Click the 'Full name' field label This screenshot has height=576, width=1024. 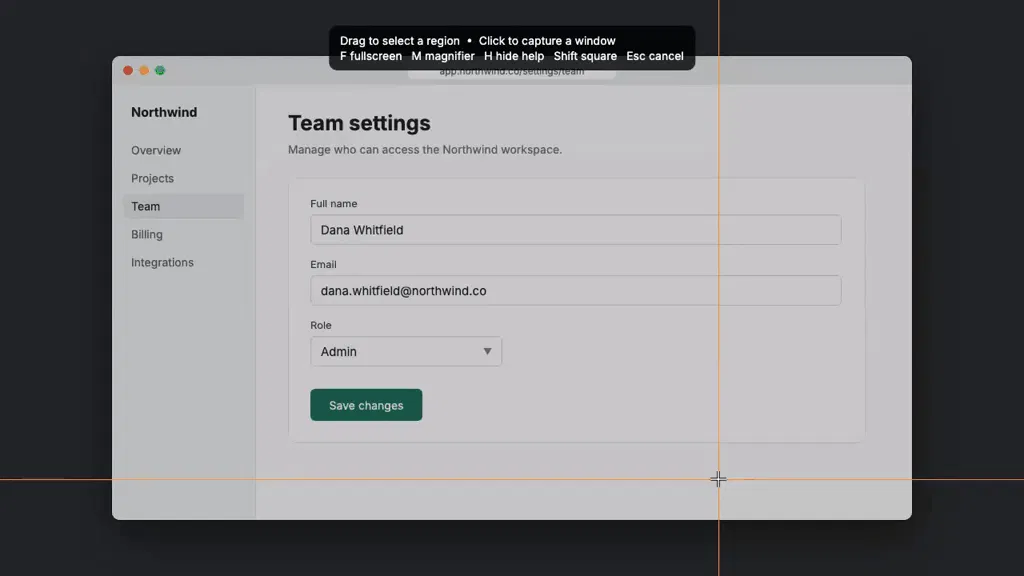click(x=334, y=204)
